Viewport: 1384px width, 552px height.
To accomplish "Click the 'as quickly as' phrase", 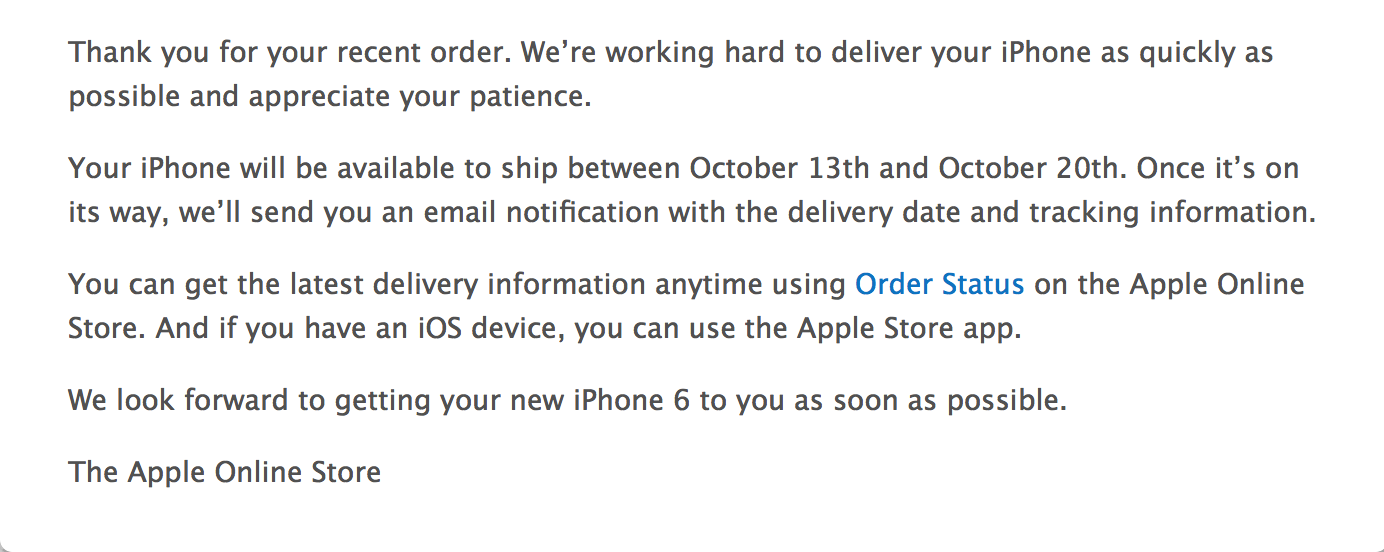I will pyautogui.click(x=1186, y=52).
